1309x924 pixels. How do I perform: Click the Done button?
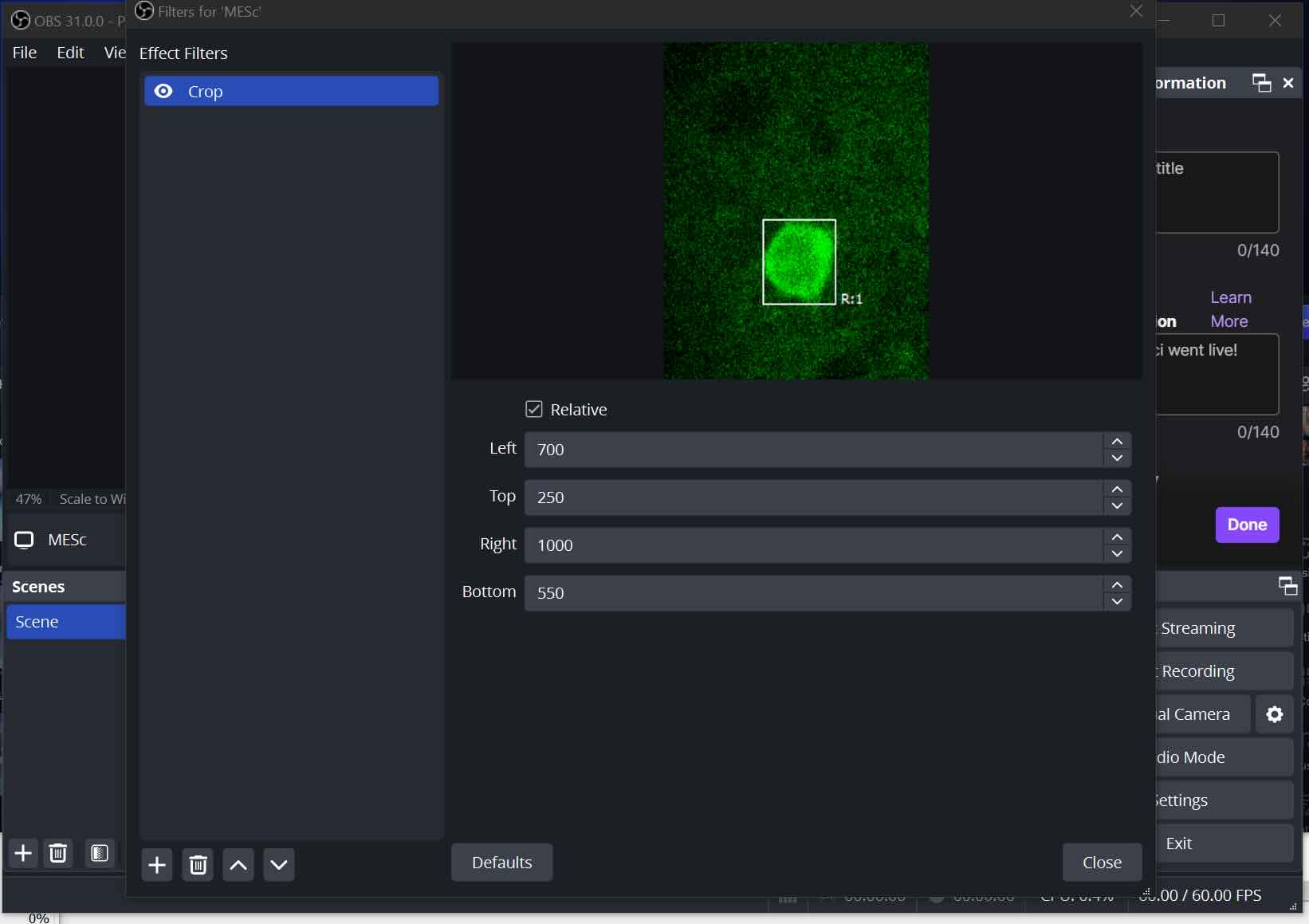(1247, 525)
